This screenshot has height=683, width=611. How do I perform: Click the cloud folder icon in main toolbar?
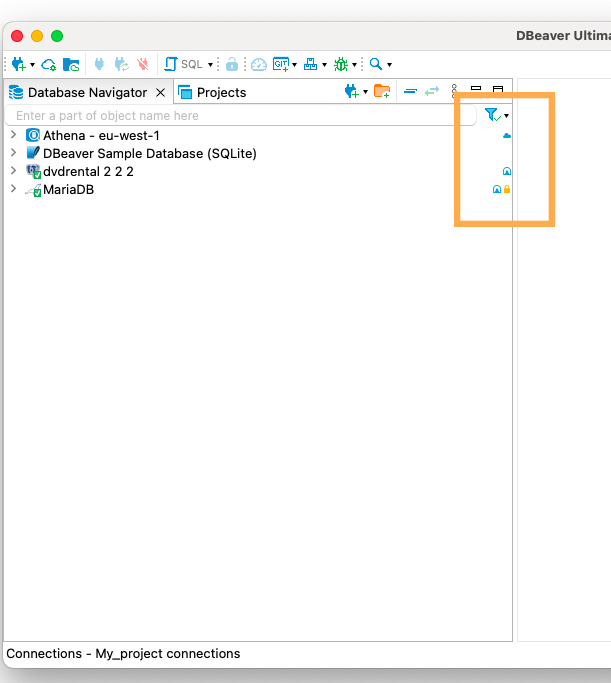[x=71, y=64]
